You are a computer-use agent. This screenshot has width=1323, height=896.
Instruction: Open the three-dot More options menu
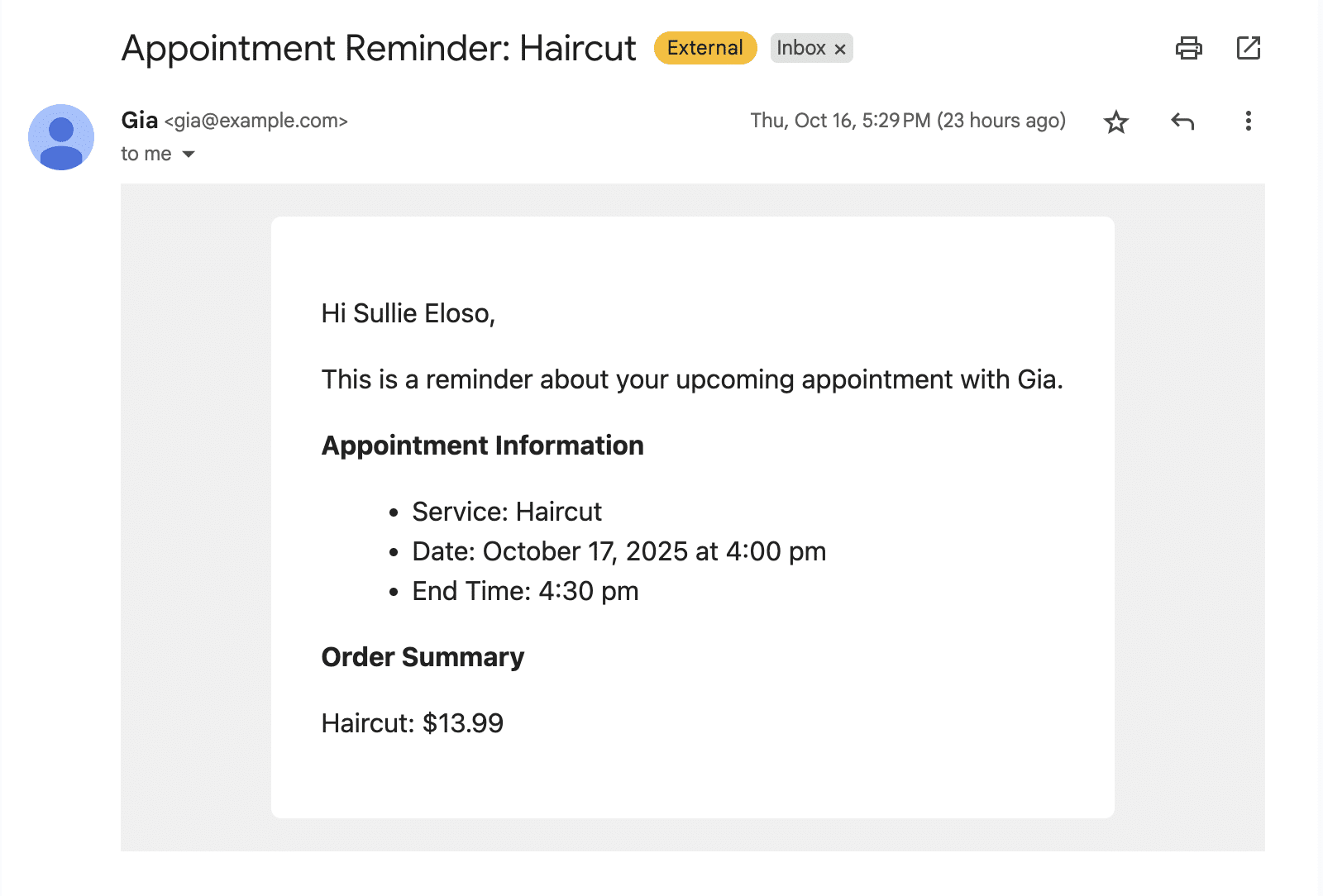coord(1248,122)
